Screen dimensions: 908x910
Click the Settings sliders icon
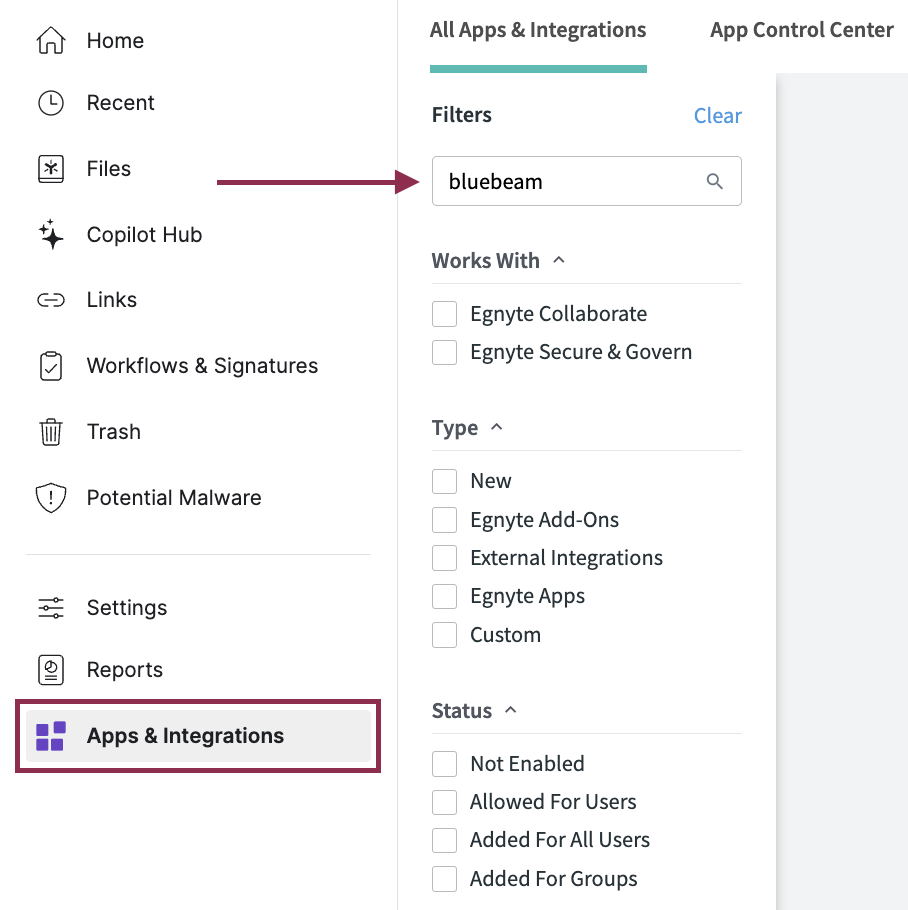[51, 608]
